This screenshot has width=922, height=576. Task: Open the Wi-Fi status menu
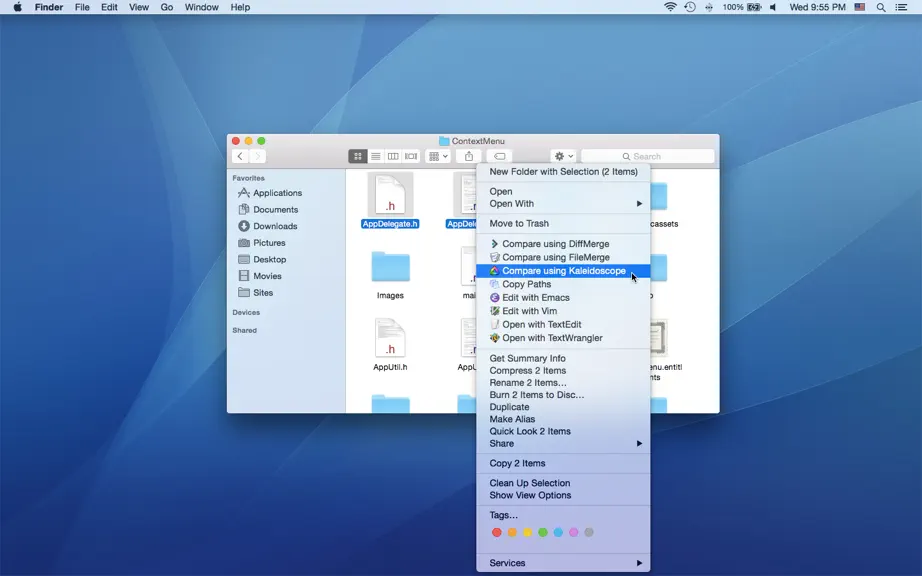coord(670,7)
